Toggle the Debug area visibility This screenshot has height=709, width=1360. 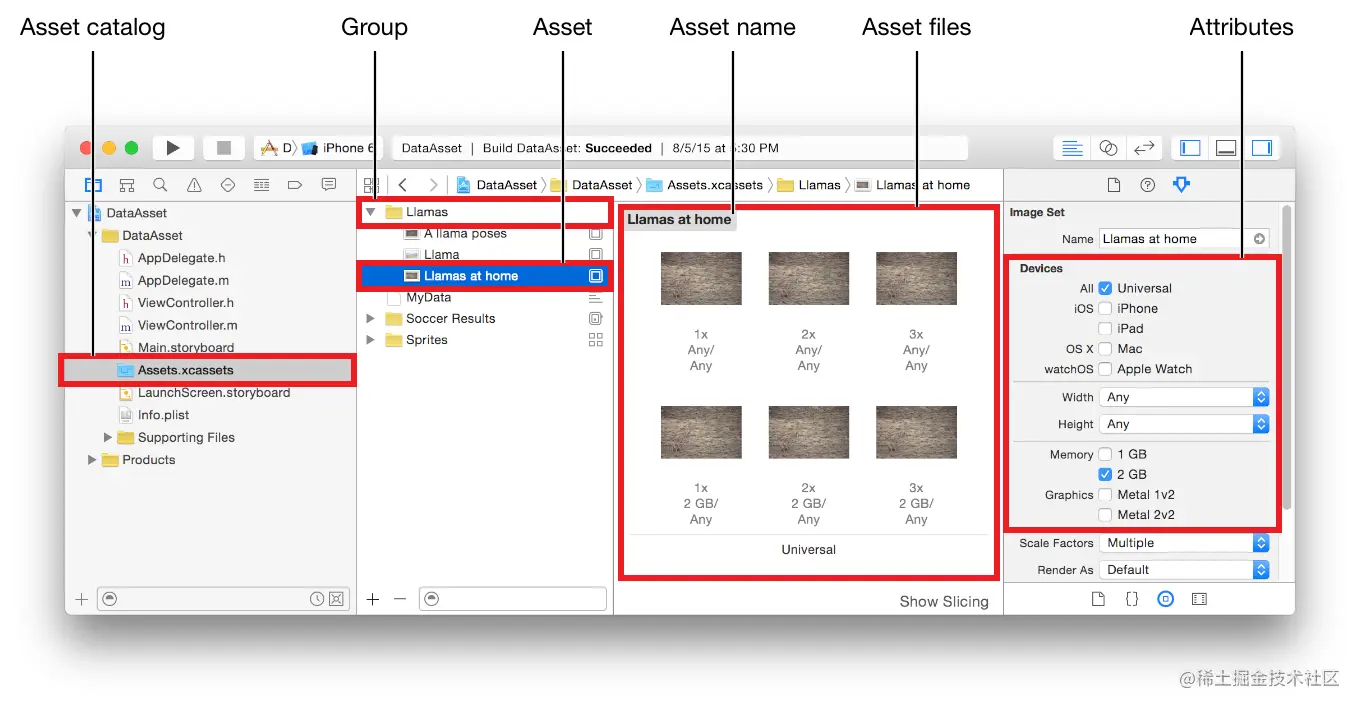pos(1226,148)
